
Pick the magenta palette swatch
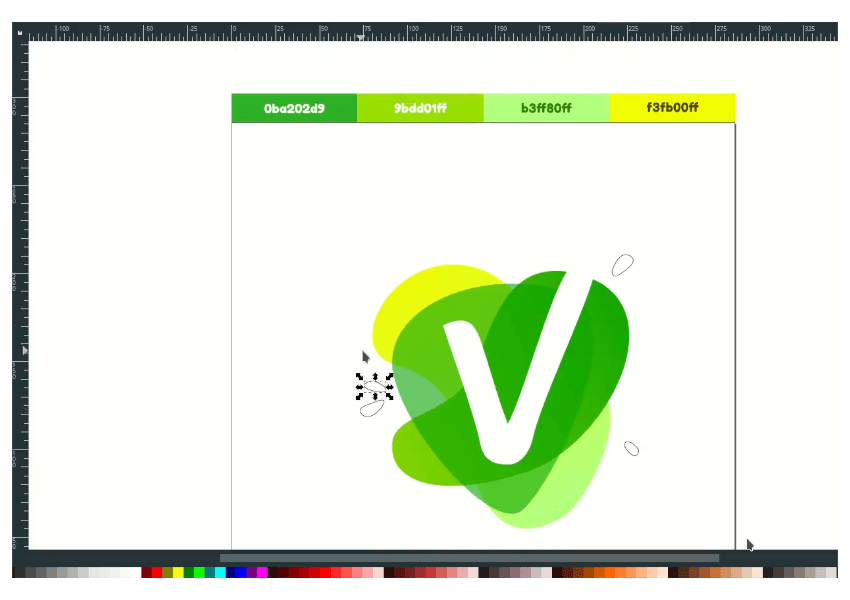tap(262, 572)
